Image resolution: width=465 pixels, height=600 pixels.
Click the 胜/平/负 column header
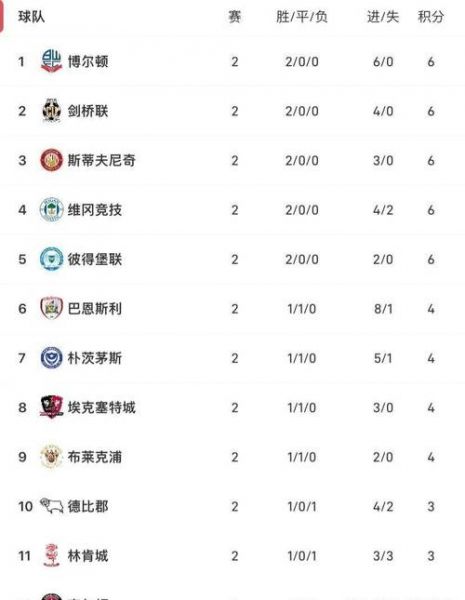pyautogui.click(x=302, y=16)
